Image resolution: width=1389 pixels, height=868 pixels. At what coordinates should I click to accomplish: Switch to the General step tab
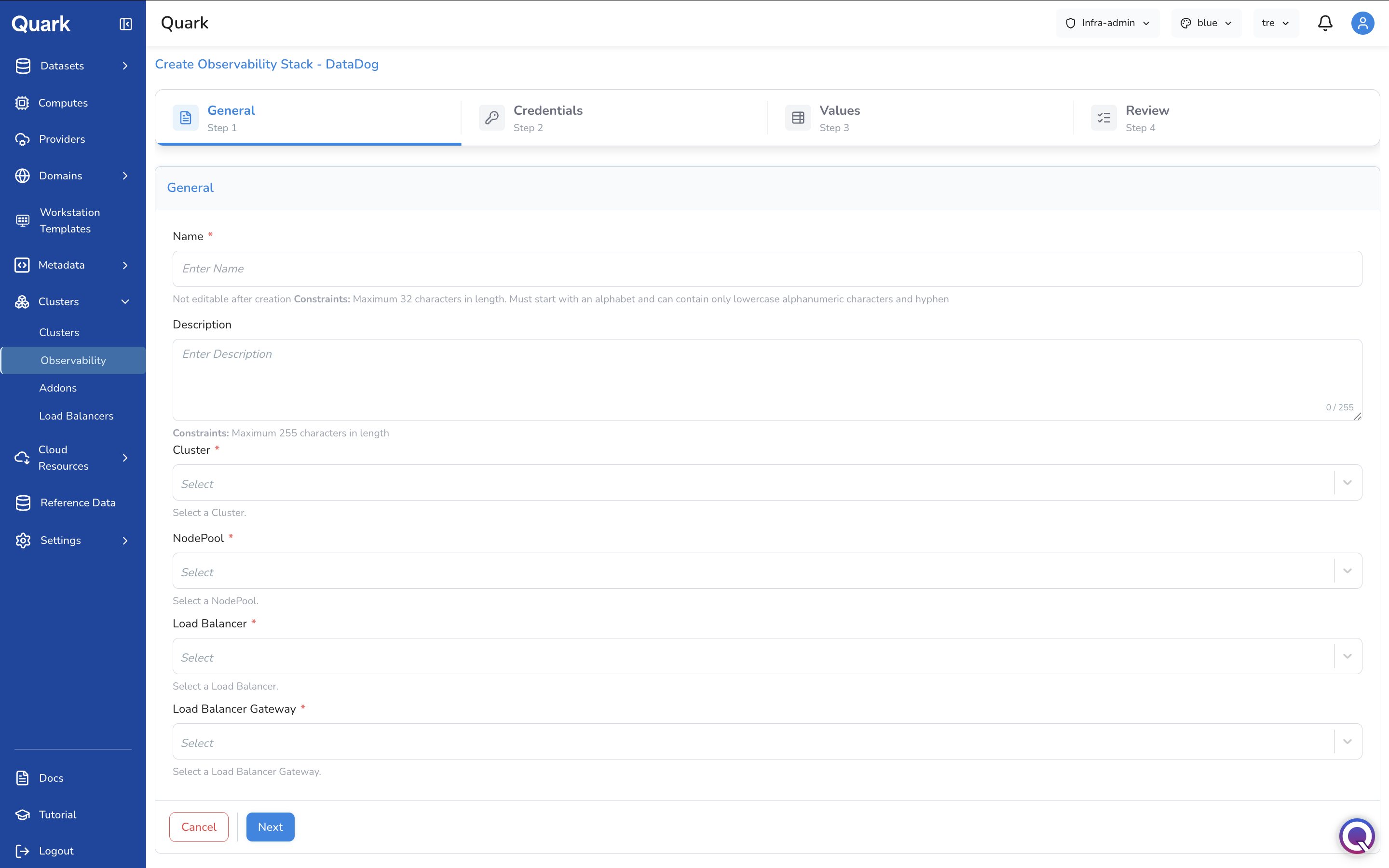(x=308, y=118)
